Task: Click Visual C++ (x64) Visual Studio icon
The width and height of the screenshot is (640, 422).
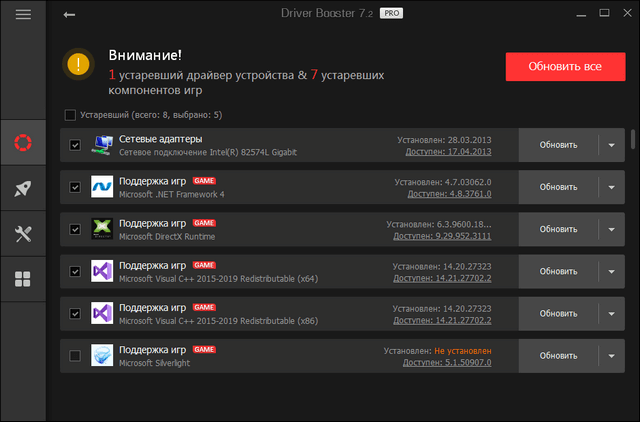Action: coord(102,271)
